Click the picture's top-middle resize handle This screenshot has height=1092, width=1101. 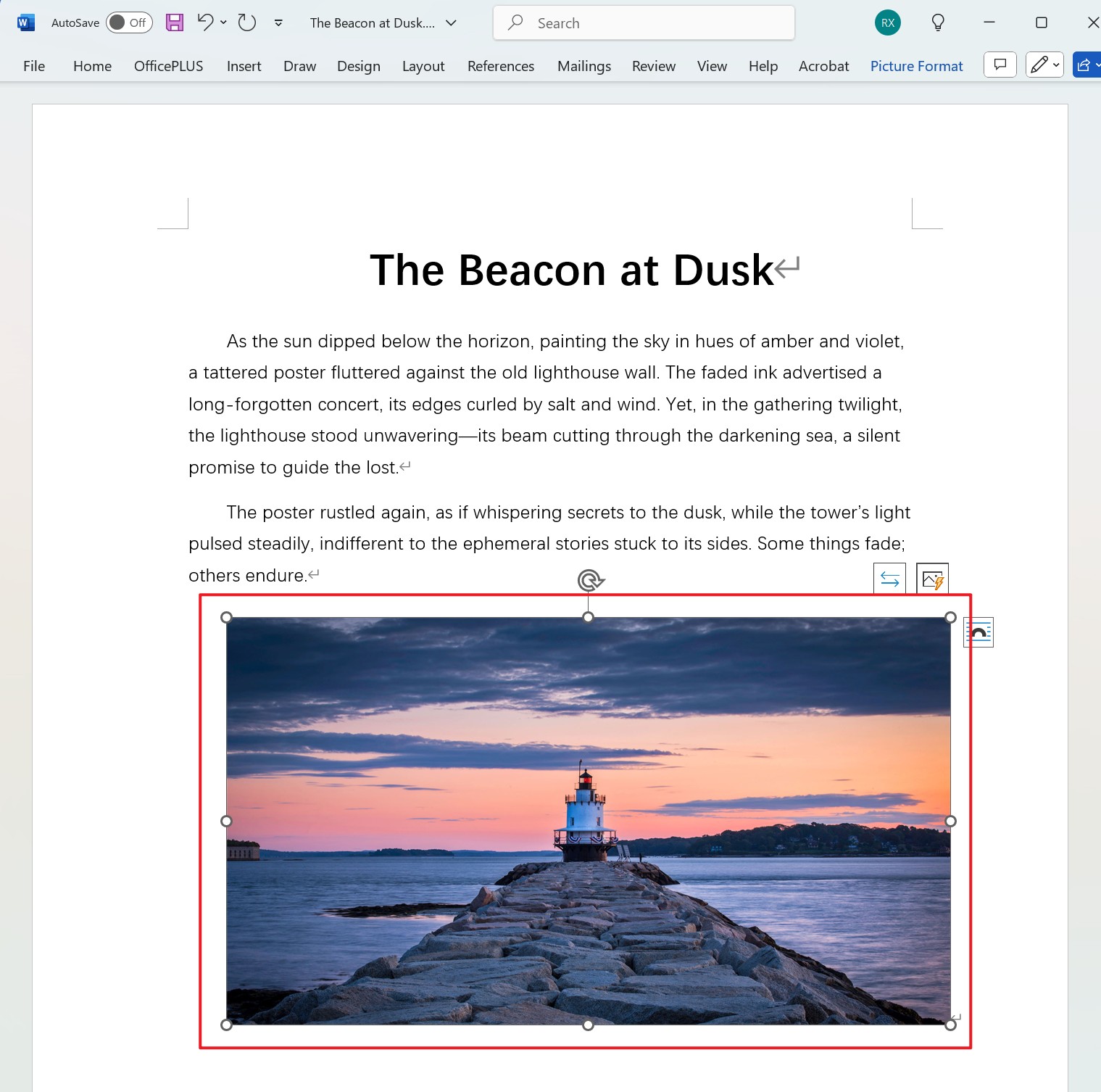[x=589, y=617]
